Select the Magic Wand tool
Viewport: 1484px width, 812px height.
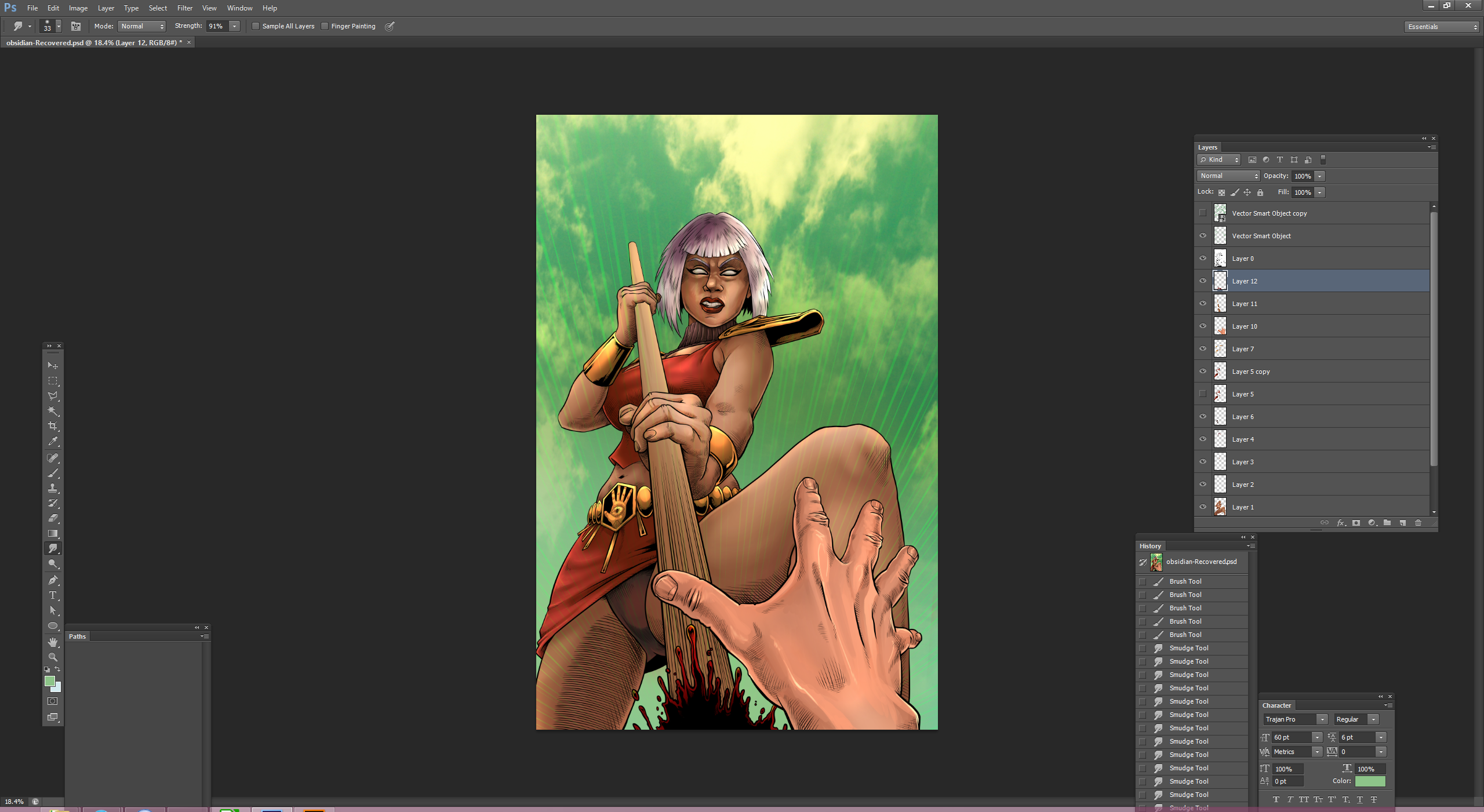(53, 411)
